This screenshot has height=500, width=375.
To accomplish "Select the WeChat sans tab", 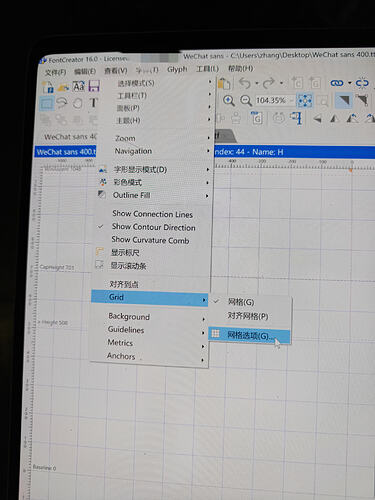I will click(x=70, y=137).
